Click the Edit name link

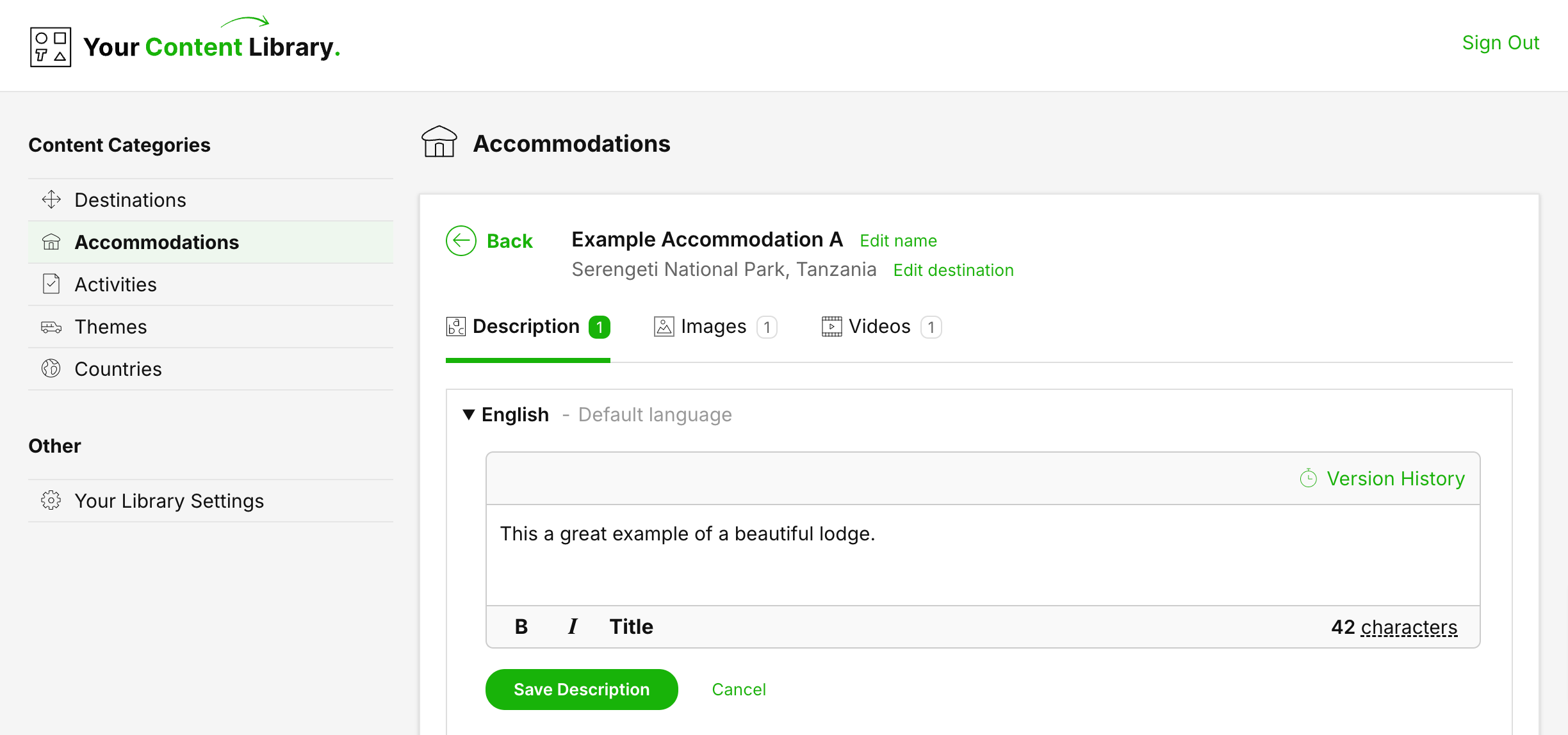pyautogui.click(x=898, y=241)
